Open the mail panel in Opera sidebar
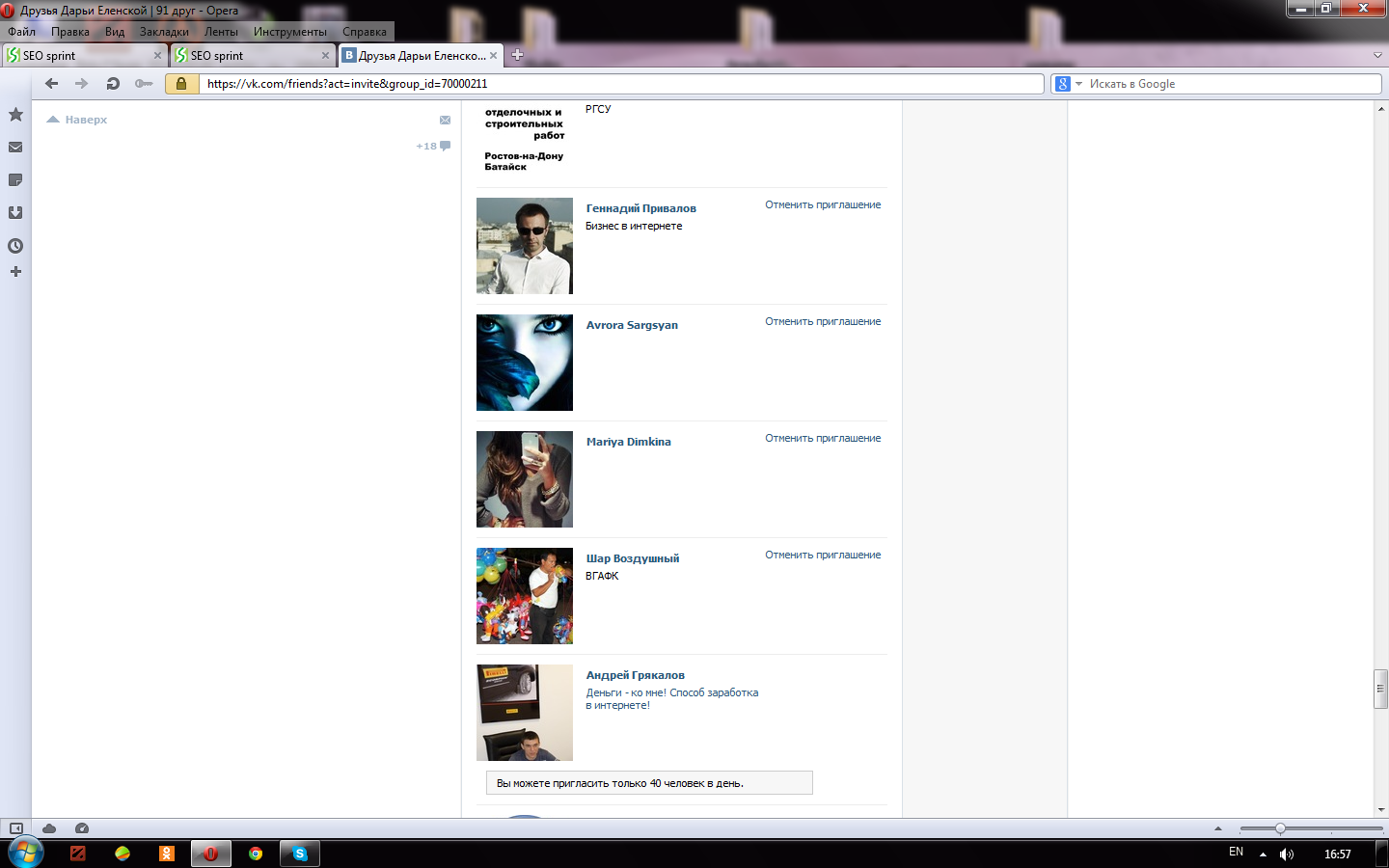This screenshot has height=868, width=1389. [15, 148]
